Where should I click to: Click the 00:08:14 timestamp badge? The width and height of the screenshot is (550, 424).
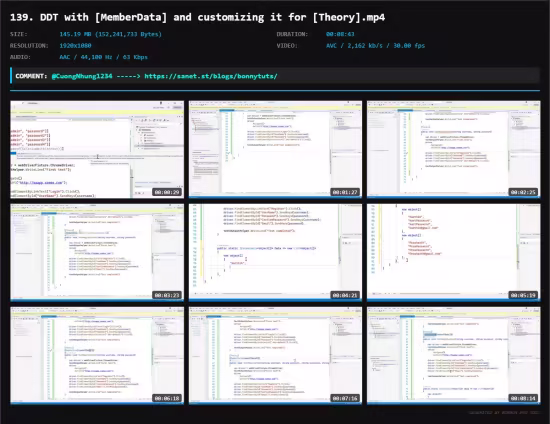(x=523, y=398)
